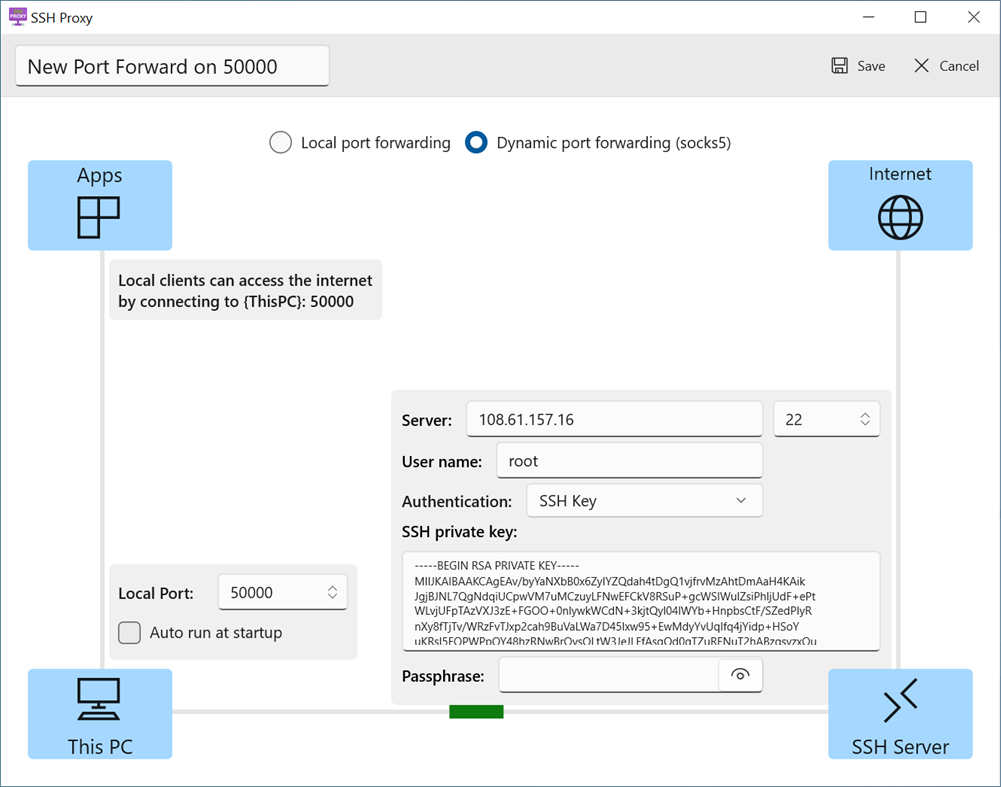Image resolution: width=1001 pixels, height=787 pixels.
Task: Click the Apps grid icon
Action: (99, 217)
